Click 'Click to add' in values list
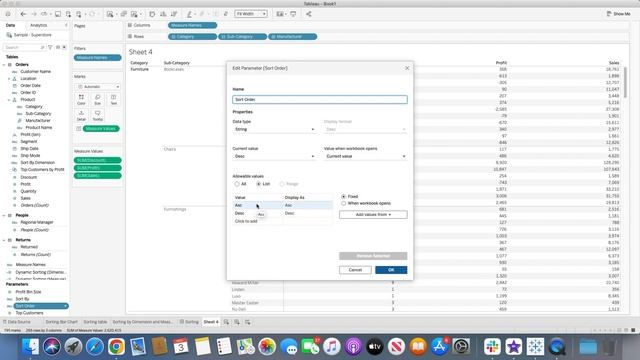 [246, 221]
